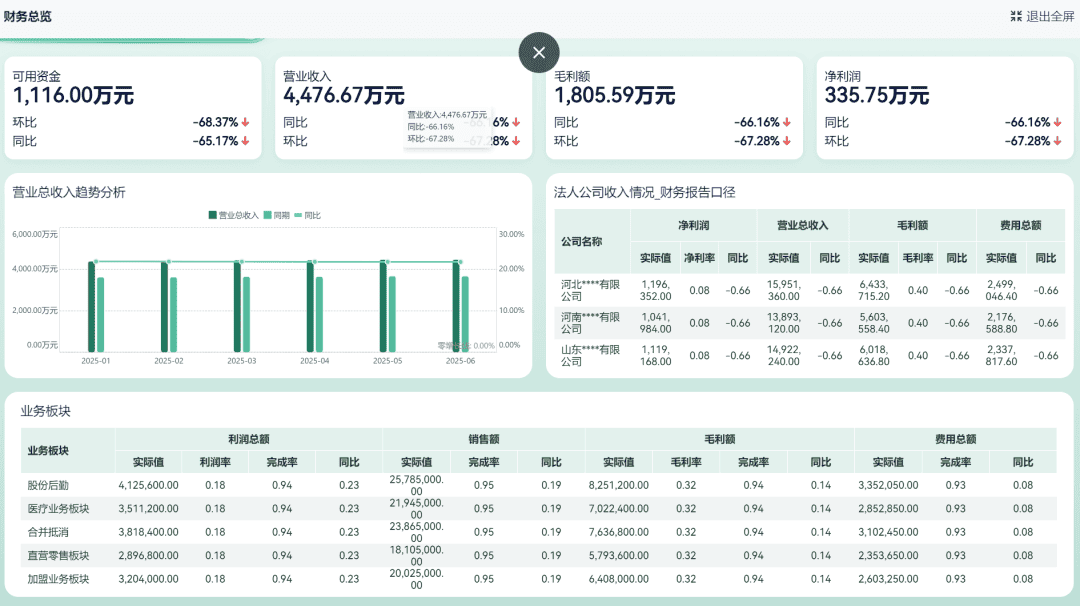1080x606 pixels.
Task: Select the 河北****有限公司 table row
Action: click(809, 291)
